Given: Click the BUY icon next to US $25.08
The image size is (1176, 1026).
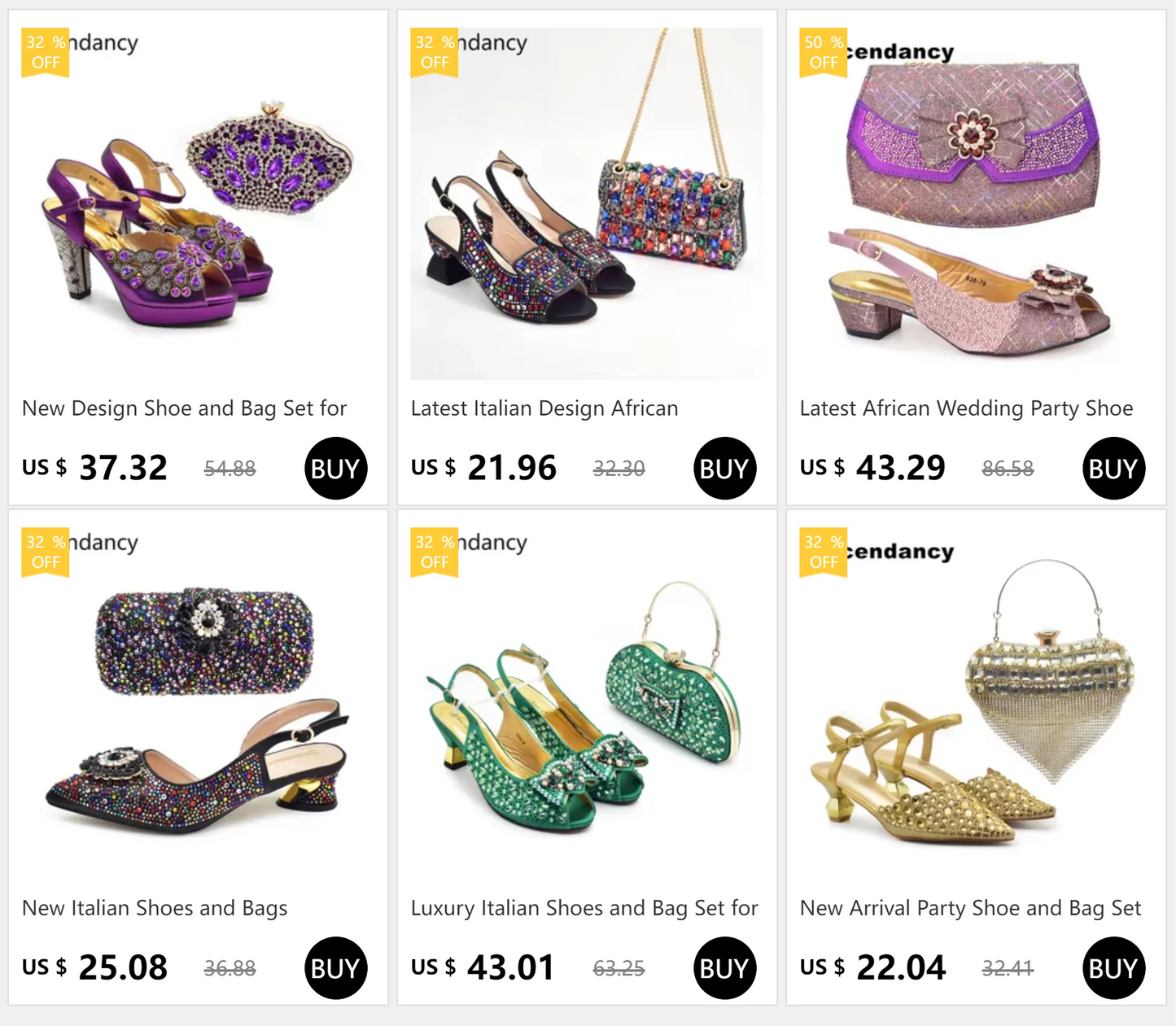Looking at the screenshot, I should click(334, 967).
